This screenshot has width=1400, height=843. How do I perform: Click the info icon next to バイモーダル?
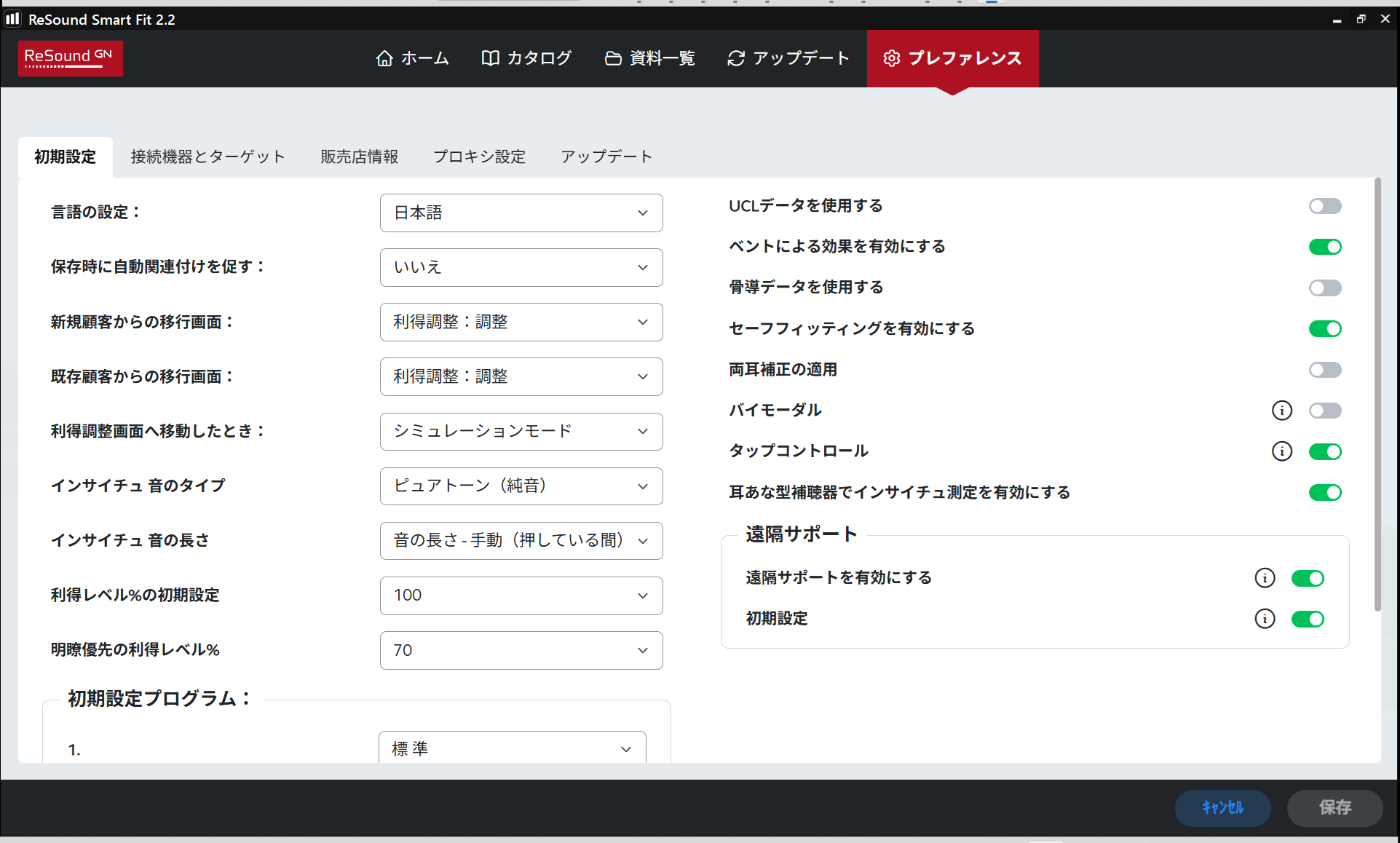1281,411
